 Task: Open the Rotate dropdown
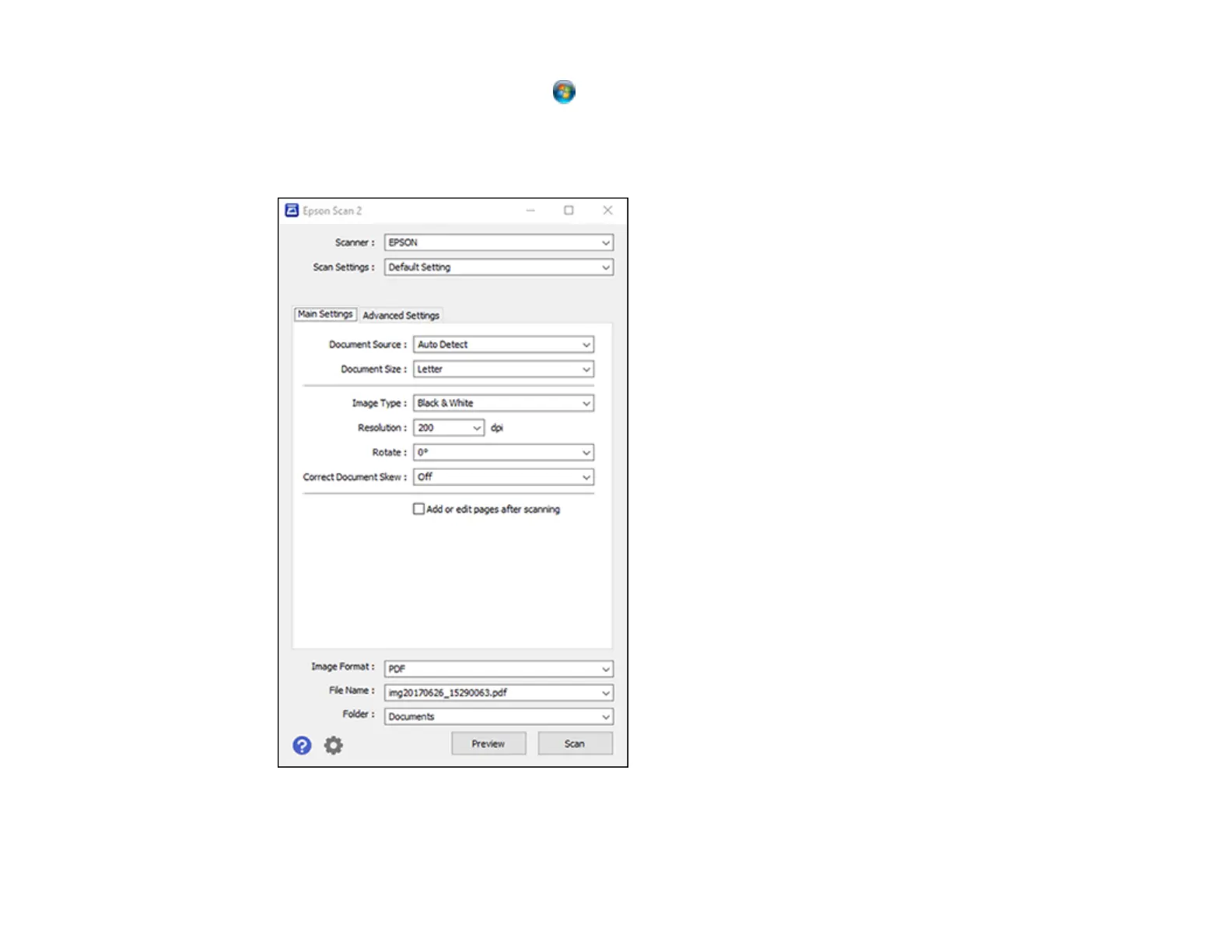pyautogui.click(x=504, y=453)
